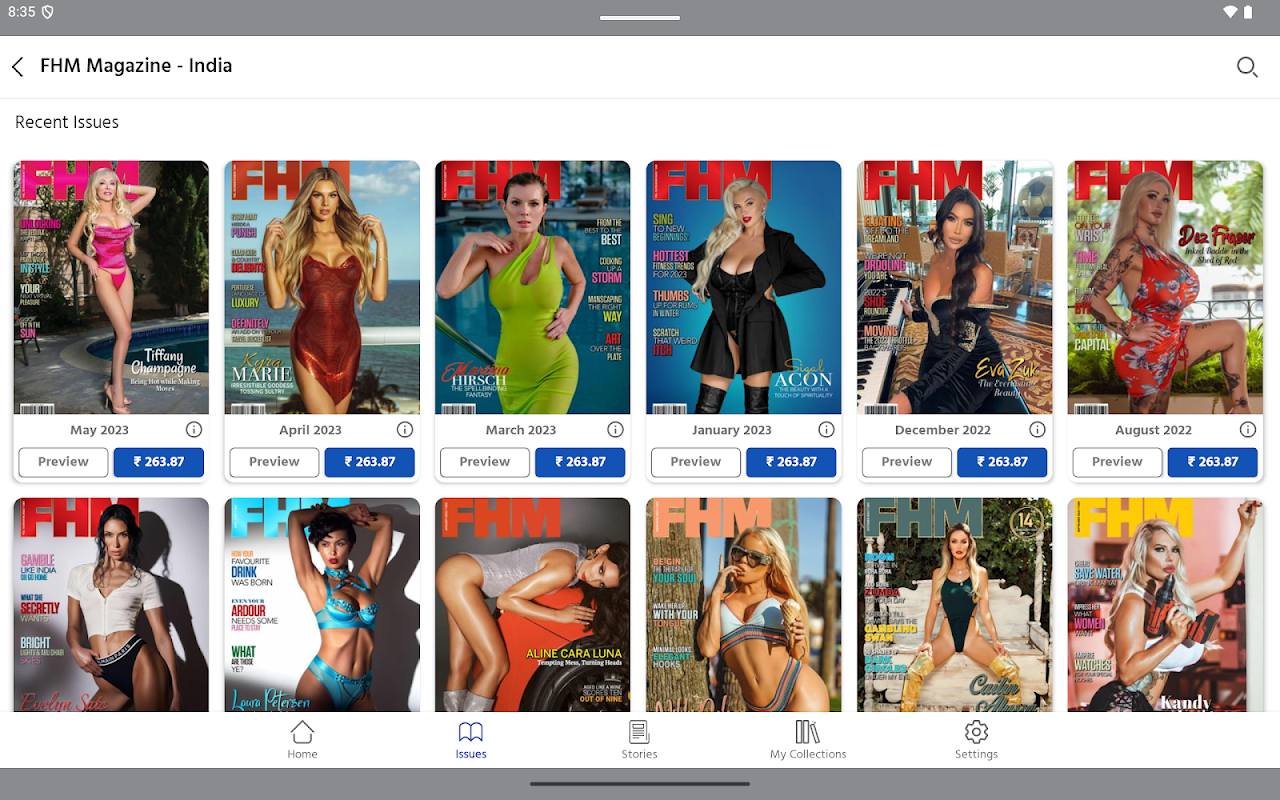
Task: Preview the April 2023 issue
Action: click(274, 462)
